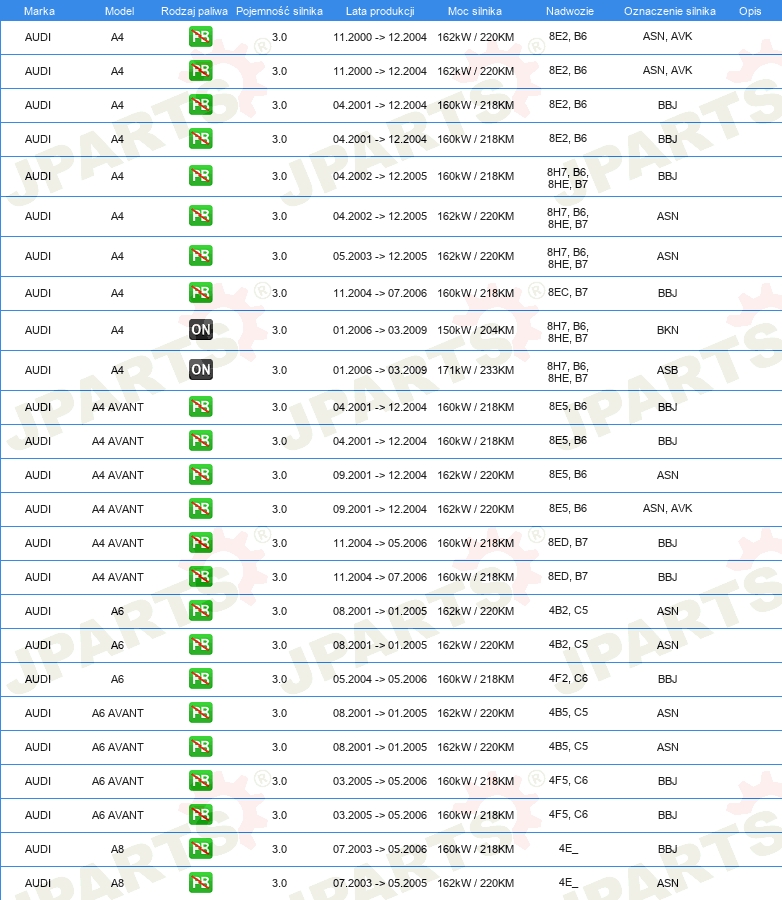The height and width of the screenshot is (900, 782).
Task: Click the petrol icon in the A8 BBJ row
Action: click(x=200, y=849)
